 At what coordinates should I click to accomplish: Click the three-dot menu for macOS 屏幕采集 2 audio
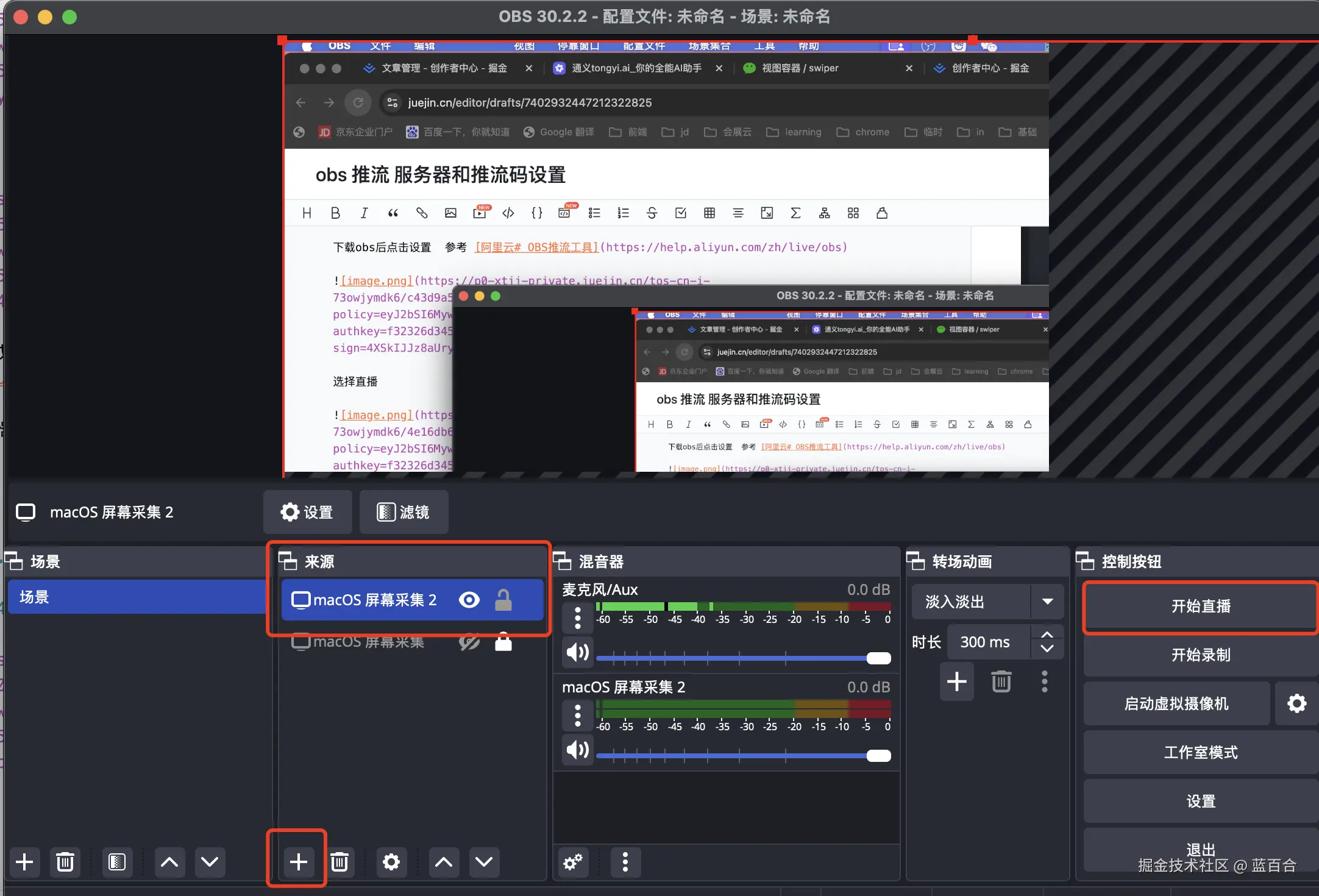(577, 715)
